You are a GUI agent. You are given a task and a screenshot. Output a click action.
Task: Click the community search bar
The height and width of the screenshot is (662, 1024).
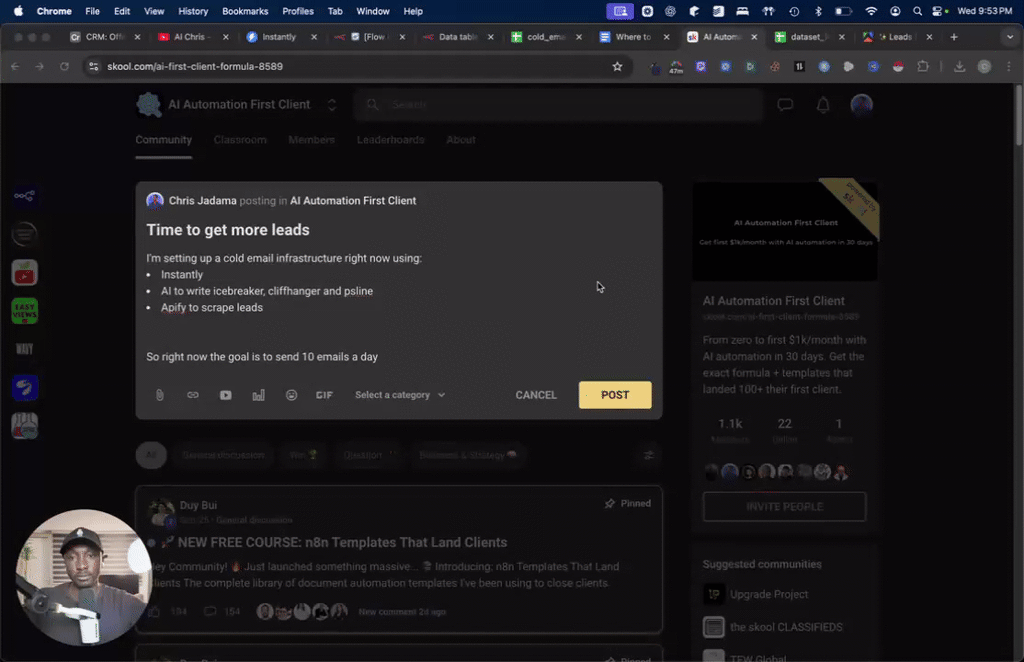(558, 104)
